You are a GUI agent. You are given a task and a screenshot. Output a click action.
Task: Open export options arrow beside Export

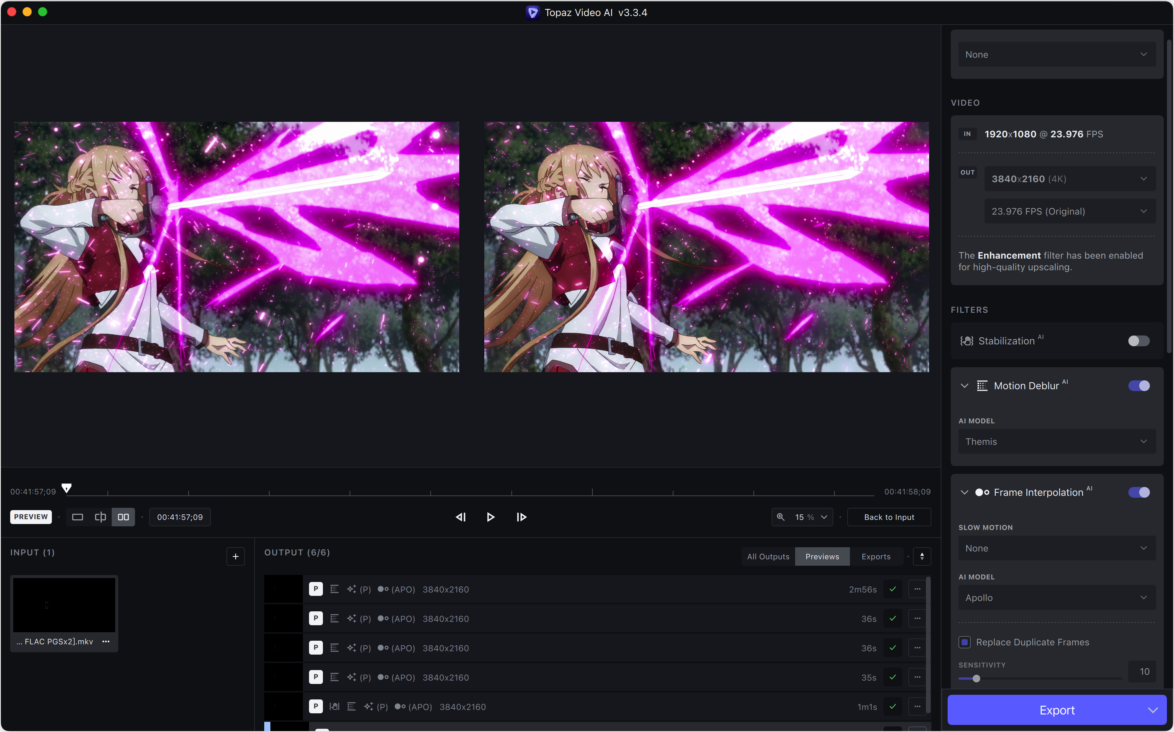click(1153, 710)
